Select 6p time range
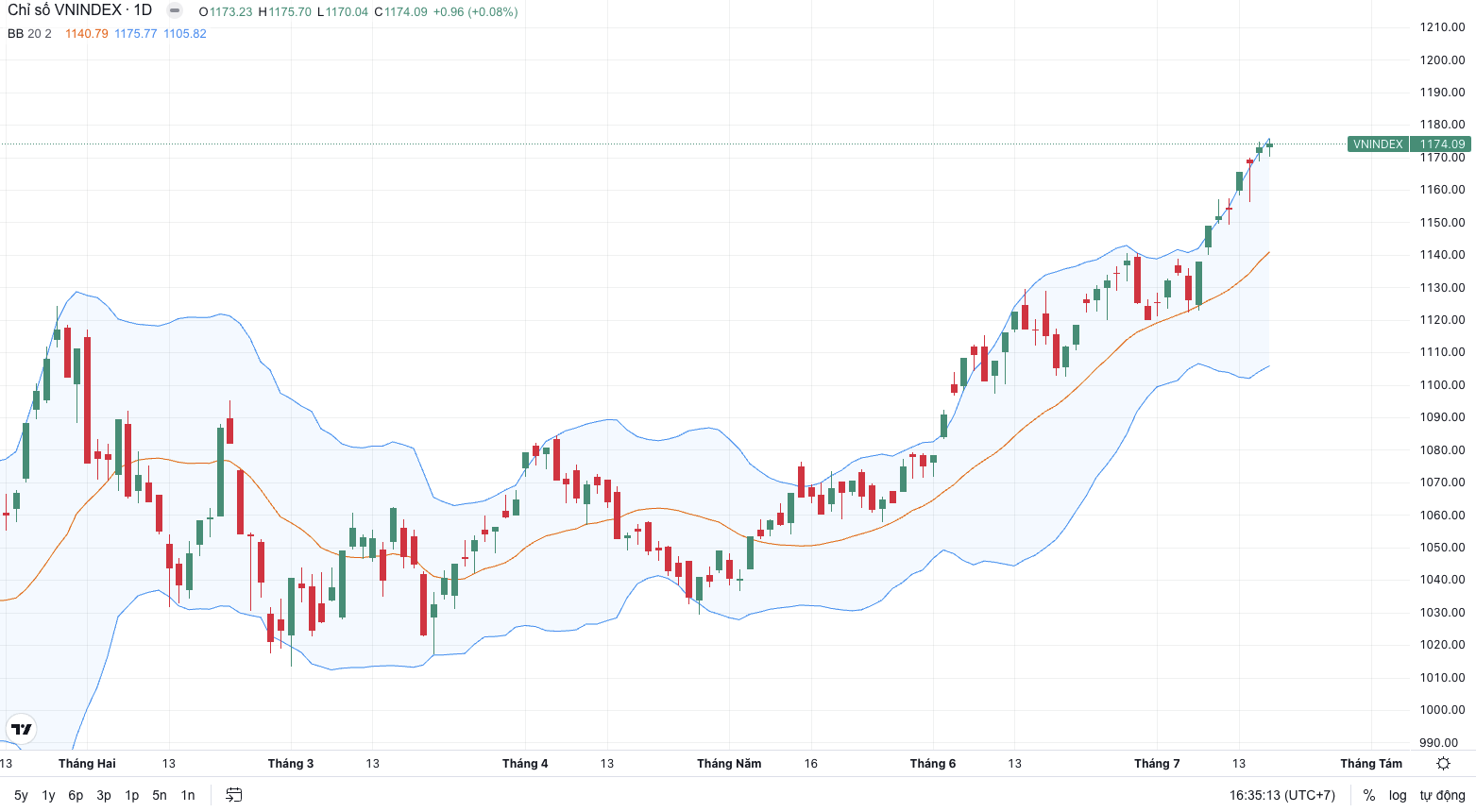The height and width of the screenshot is (812, 1476). tap(76, 795)
